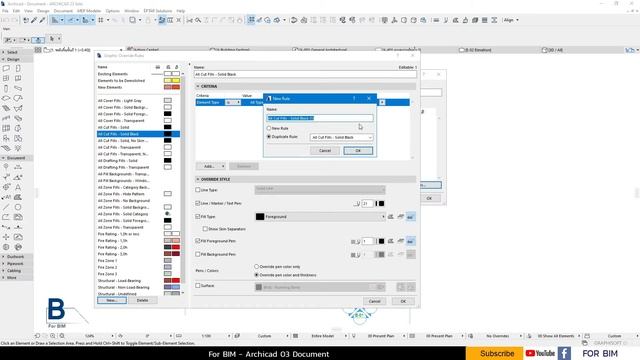Click the arrow selection tool in info box
The height and width of the screenshot is (360, 640).
52,39
